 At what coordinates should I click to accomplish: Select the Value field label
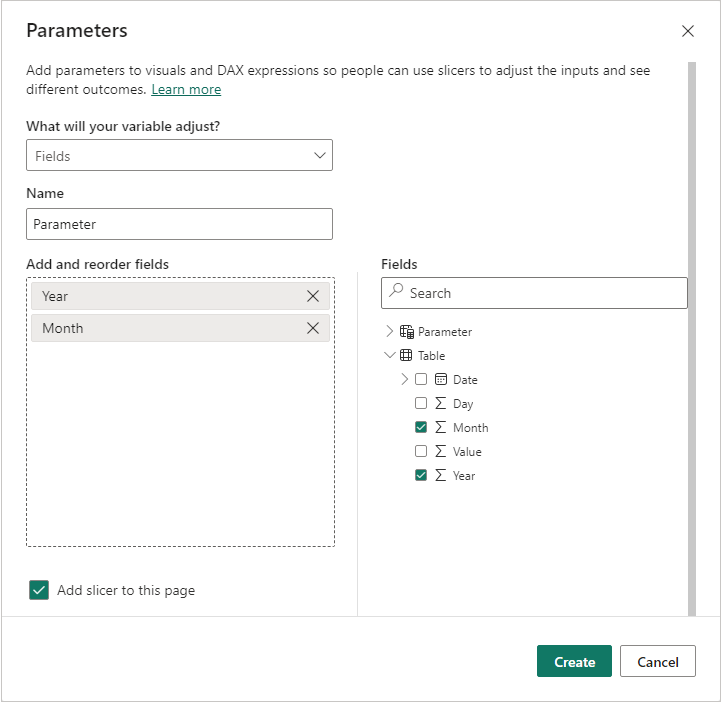coord(469,454)
